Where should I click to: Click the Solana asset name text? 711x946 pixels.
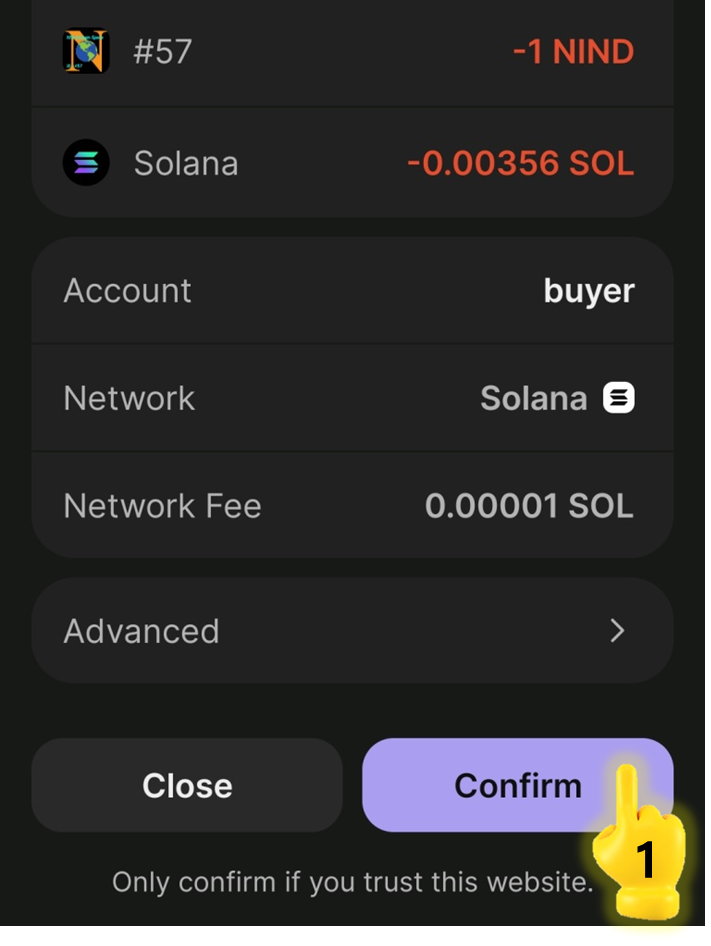(186, 163)
